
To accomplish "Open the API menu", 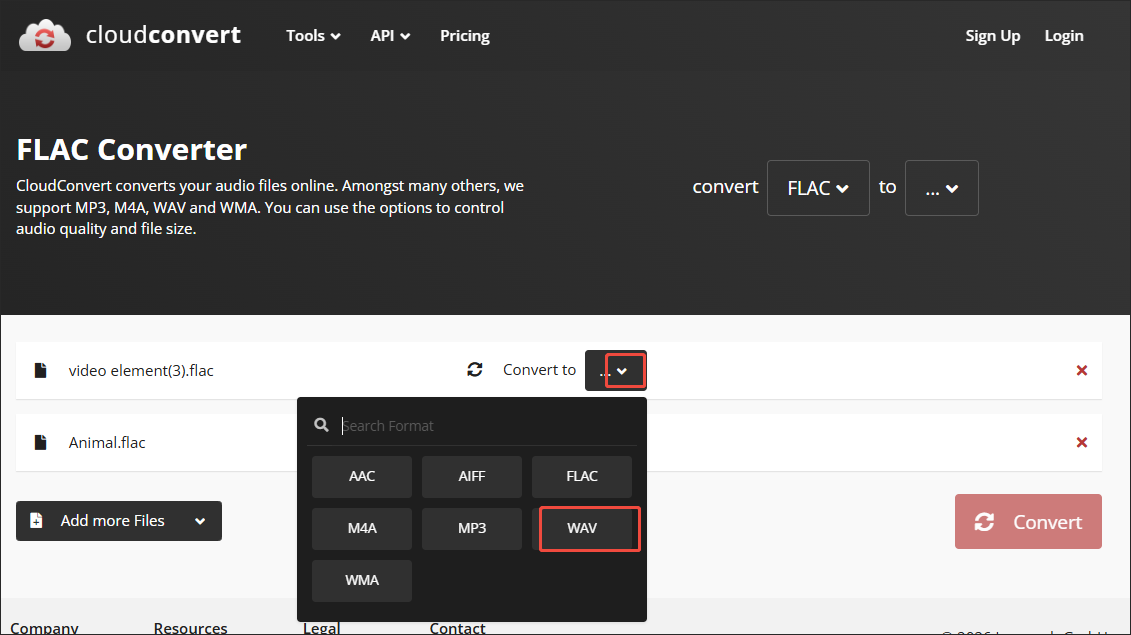I will coord(390,35).
